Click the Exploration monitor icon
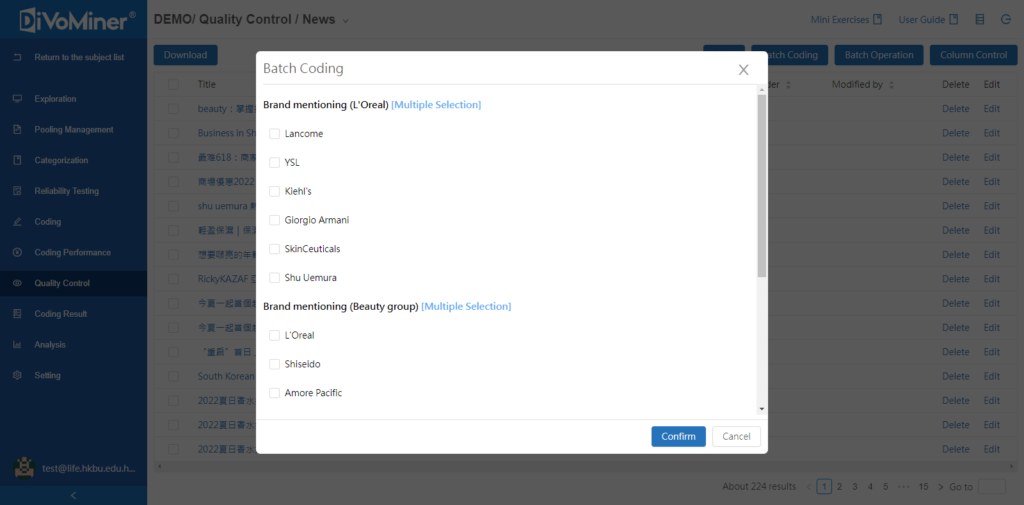This screenshot has width=1024, height=505. [18, 99]
